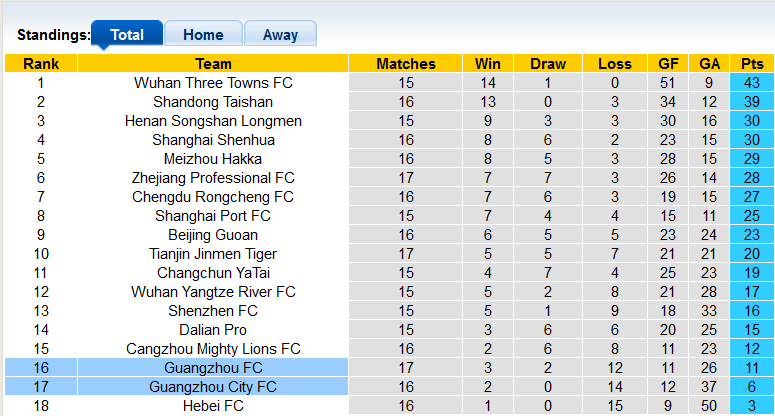Select Tianjin Jinmen Tiger team
Image resolution: width=775 pixels, height=416 pixels.
point(213,254)
